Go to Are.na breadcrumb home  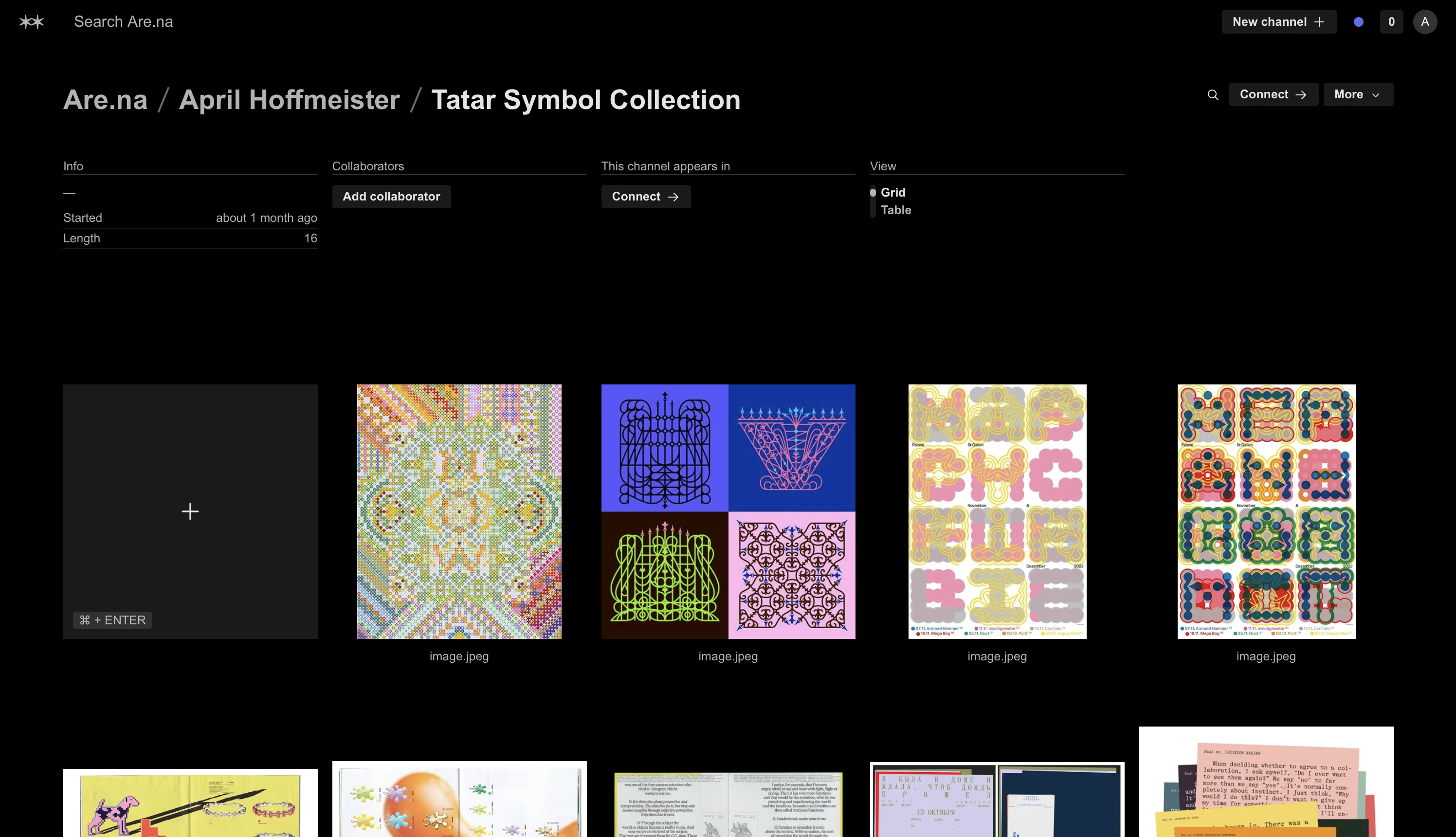[105, 100]
